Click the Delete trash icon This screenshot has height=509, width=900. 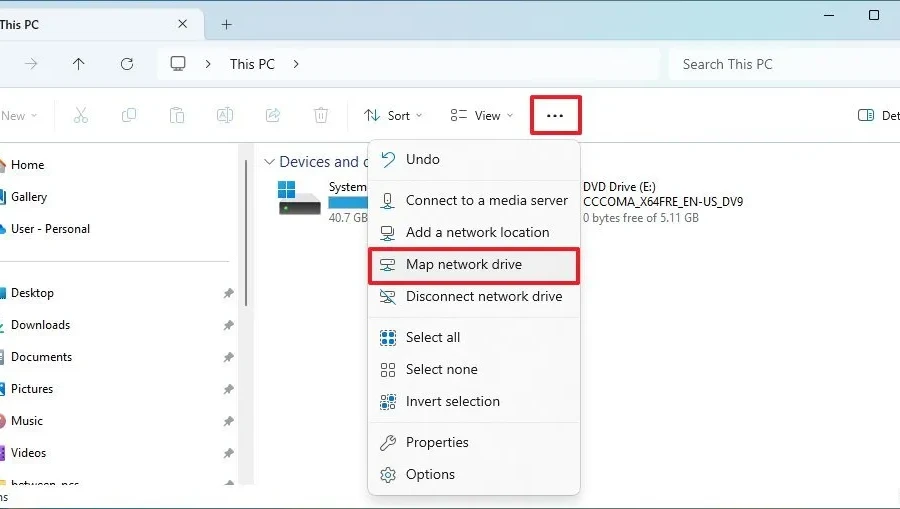(321, 115)
